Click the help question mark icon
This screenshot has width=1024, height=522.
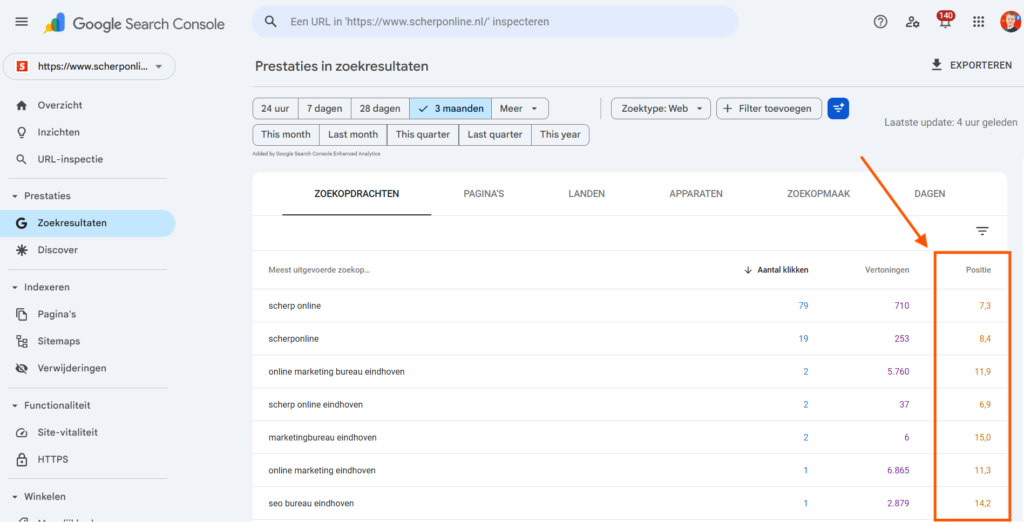tap(880, 22)
